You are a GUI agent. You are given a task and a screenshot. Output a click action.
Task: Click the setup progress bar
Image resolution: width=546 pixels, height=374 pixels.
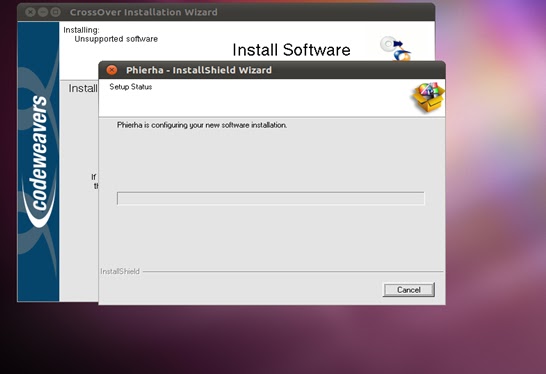(271, 198)
